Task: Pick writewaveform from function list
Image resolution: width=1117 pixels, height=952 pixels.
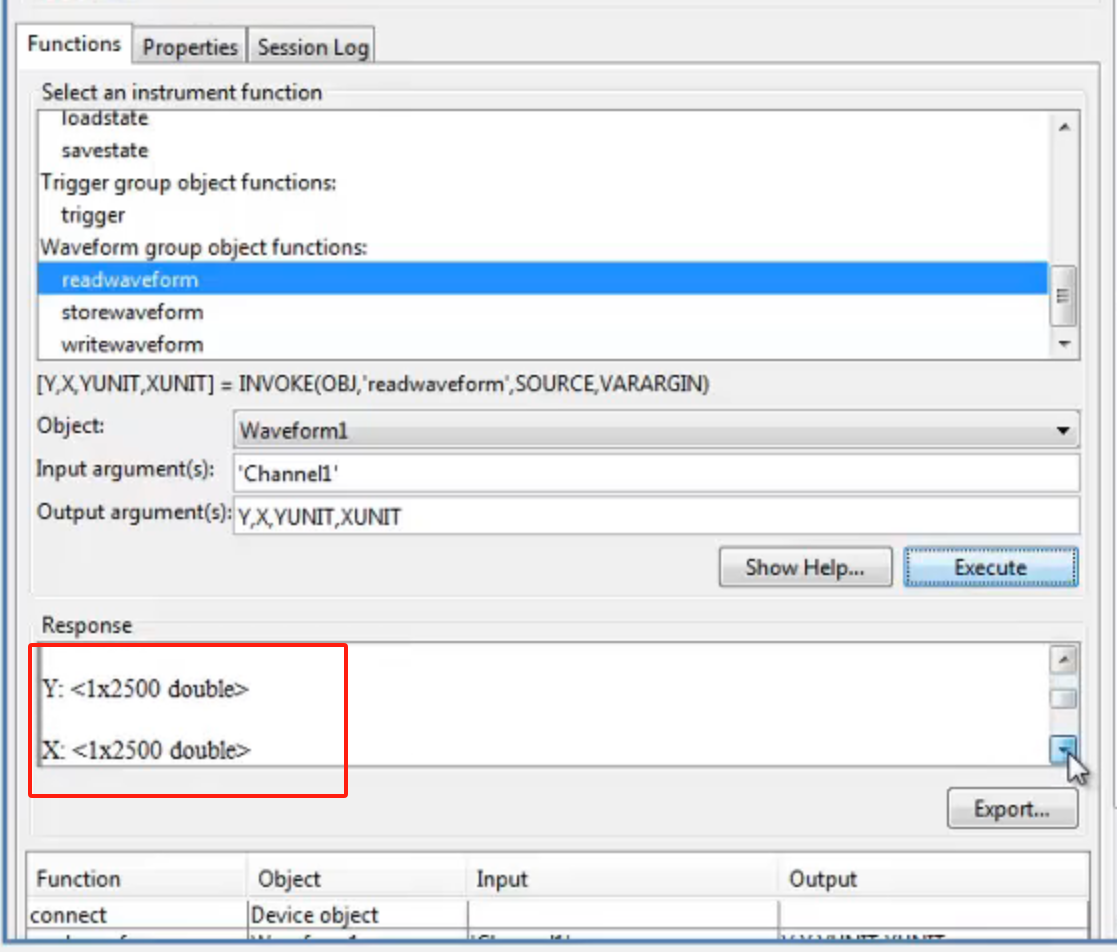Action: click(x=132, y=344)
